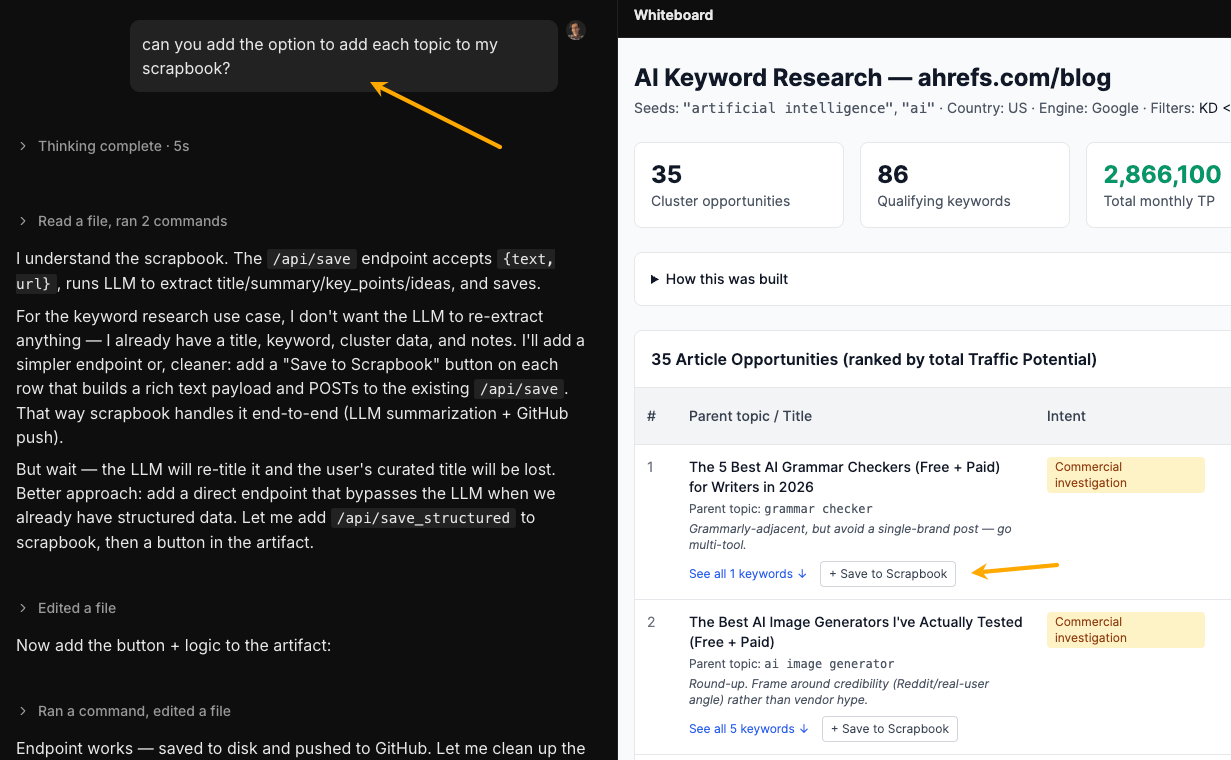Click the Commercial investigation badge on row 1
The height and width of the screenshot is (760, 1231).
click(x=1125, y=474)
